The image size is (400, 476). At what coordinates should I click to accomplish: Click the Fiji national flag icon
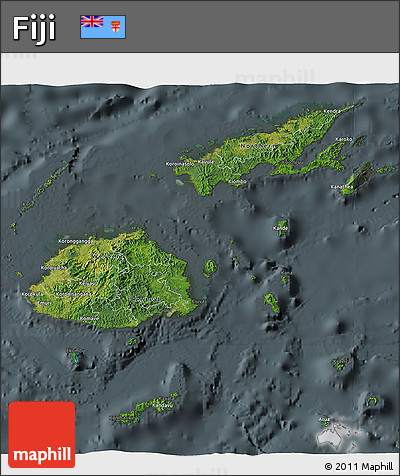click(x=103, y=27)
